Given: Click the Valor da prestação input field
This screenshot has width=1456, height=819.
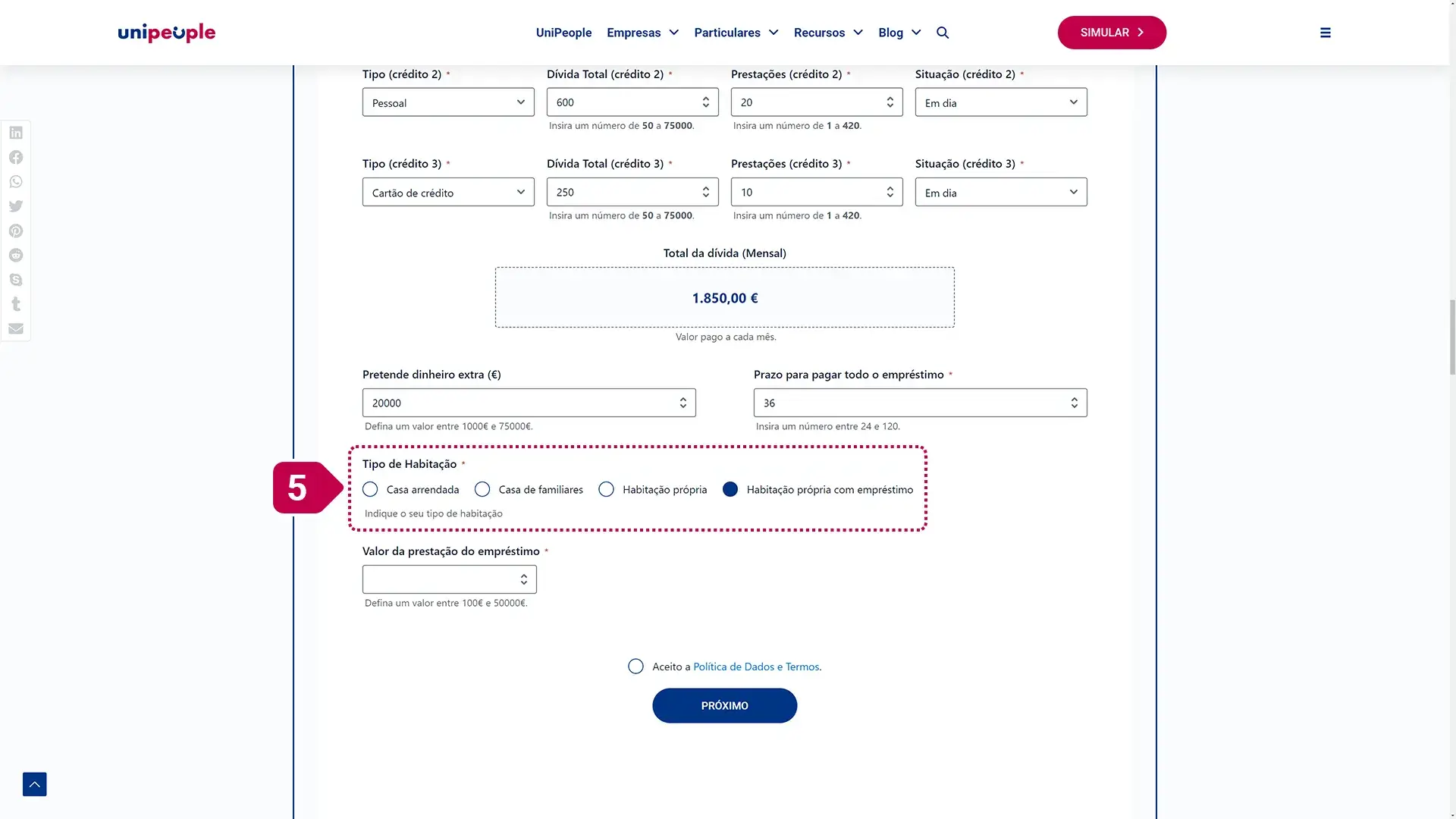Looking at the screenshot, I should coord(441,579).
